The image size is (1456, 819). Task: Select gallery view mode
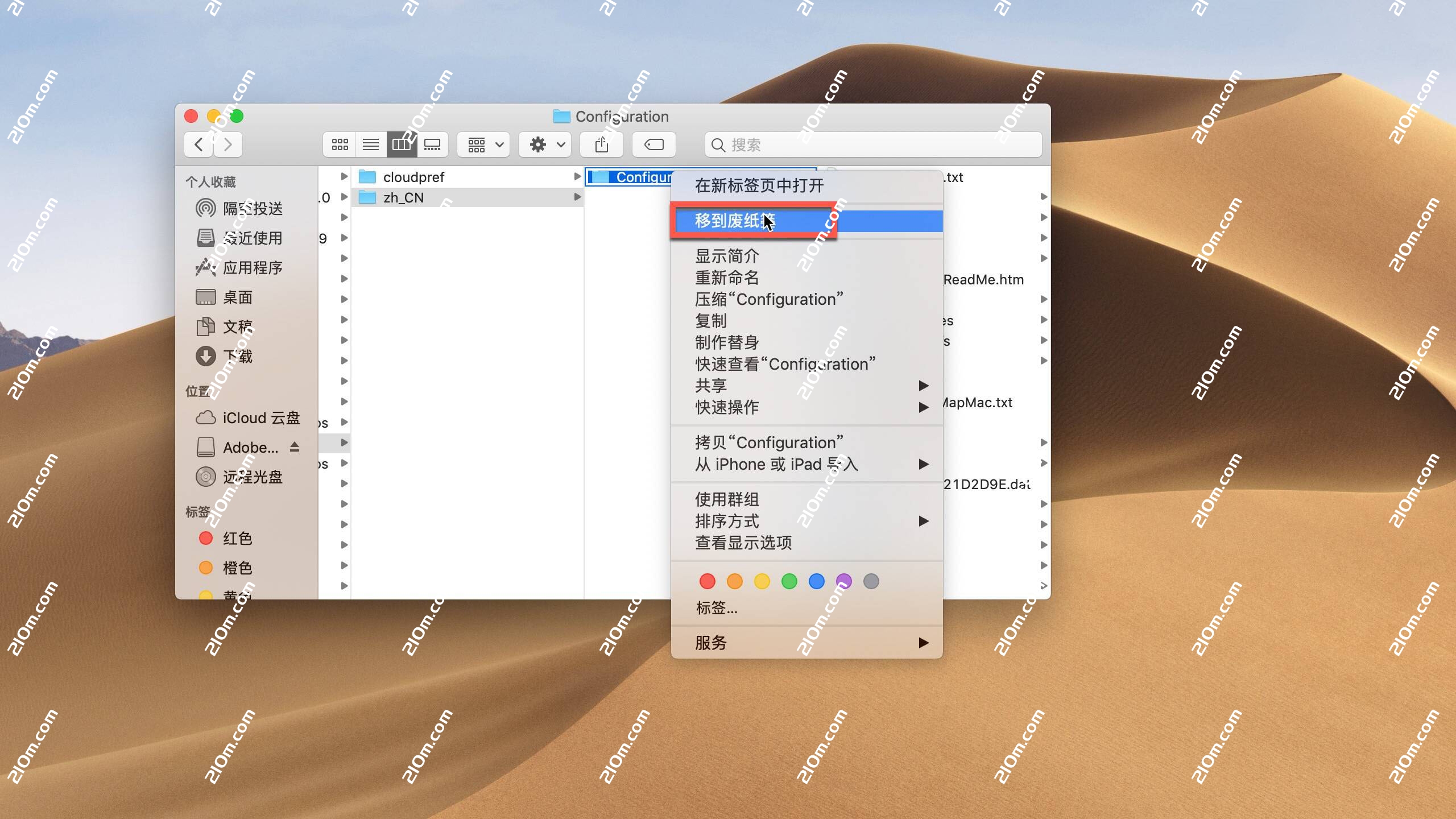point(433,144)
